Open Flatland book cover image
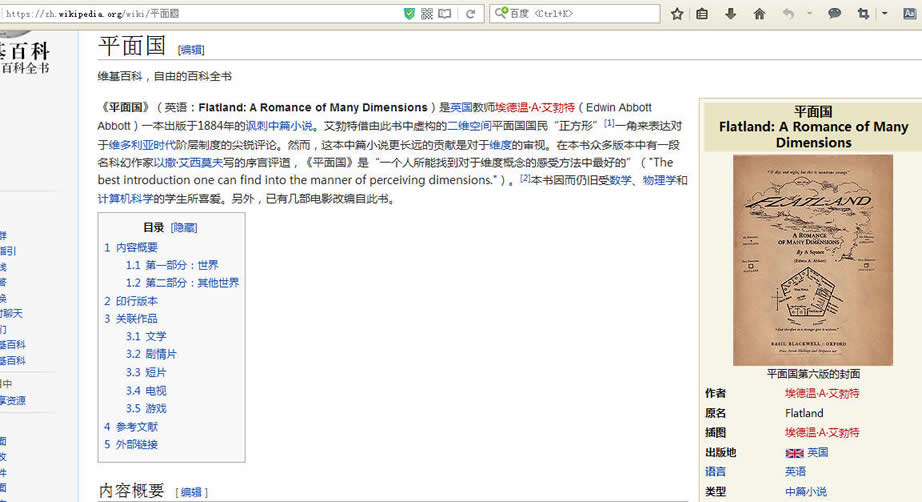The width and height of the screenshot is (922, 502). click(813, 260)
